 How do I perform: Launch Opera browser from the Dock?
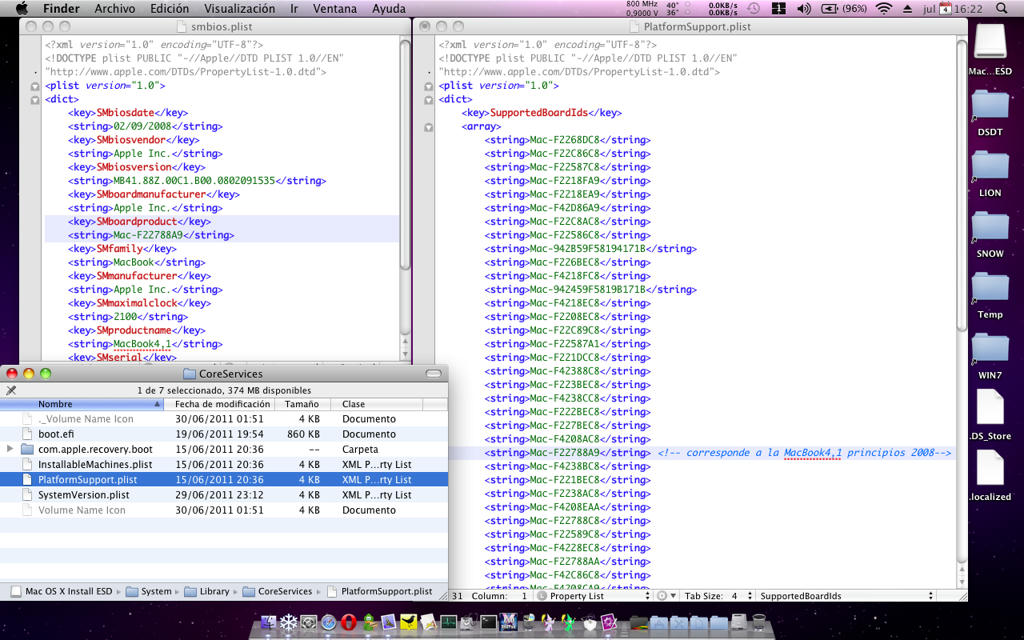tap(349, 622)
